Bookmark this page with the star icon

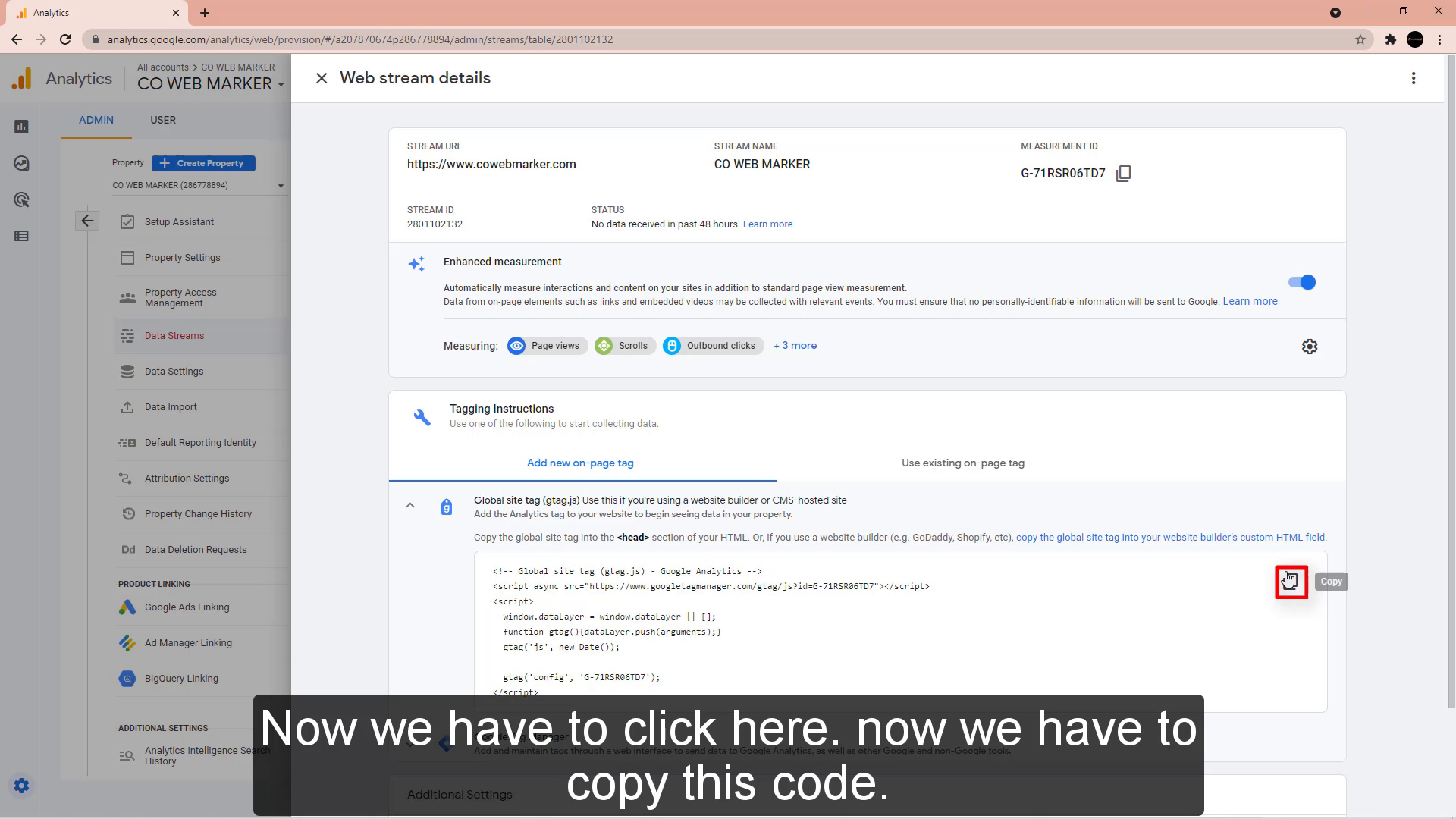1360,39
